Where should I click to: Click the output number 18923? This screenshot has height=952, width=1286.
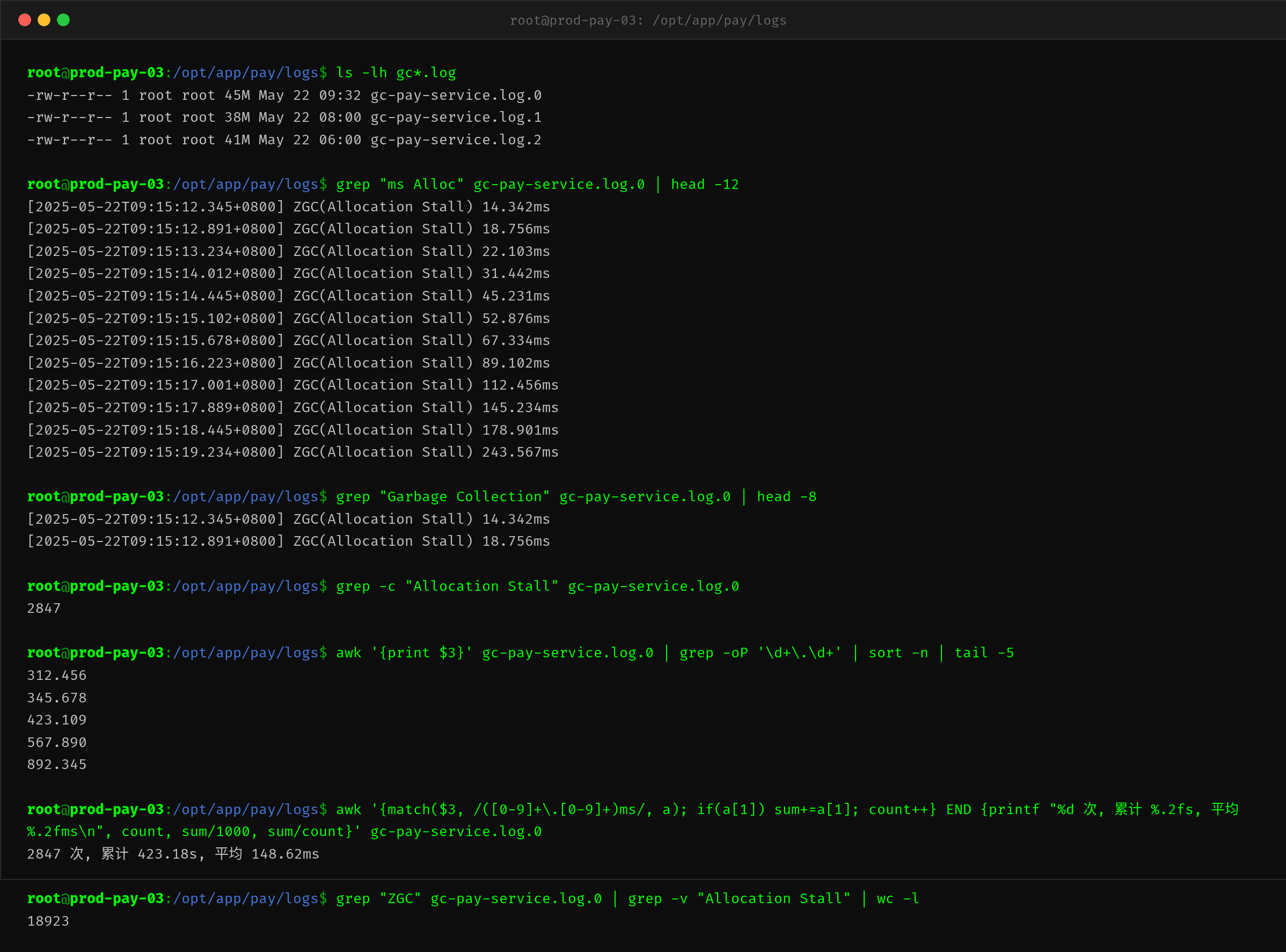(x=48, y=921)
